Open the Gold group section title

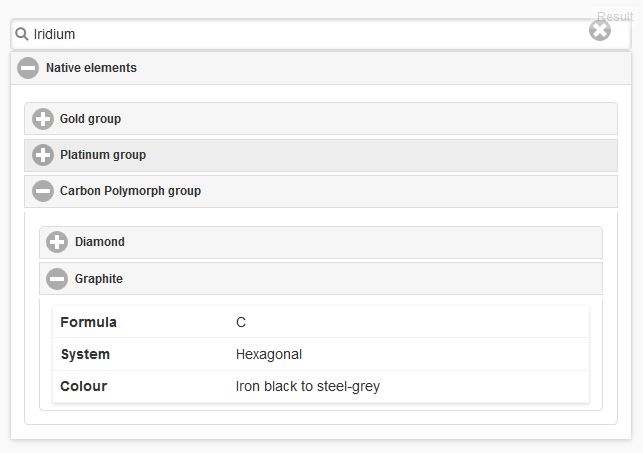tap(90, 119)
